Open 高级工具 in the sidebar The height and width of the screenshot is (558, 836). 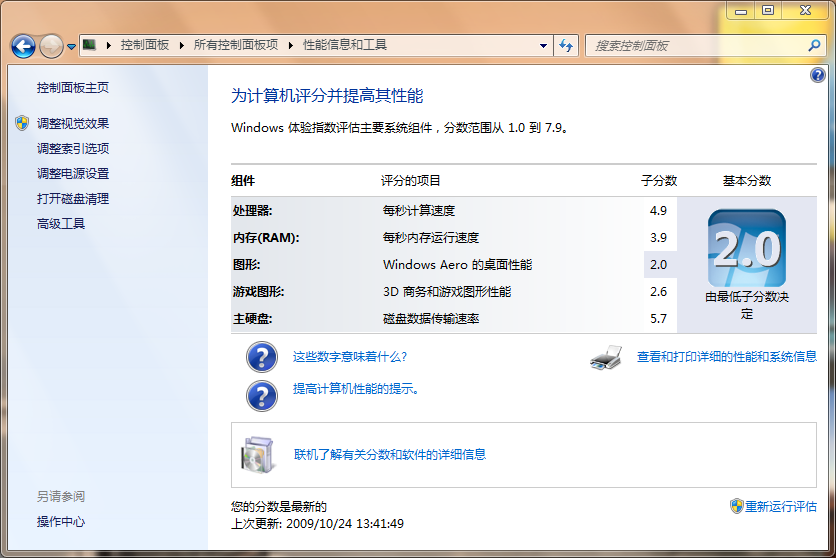pos(61,224)
